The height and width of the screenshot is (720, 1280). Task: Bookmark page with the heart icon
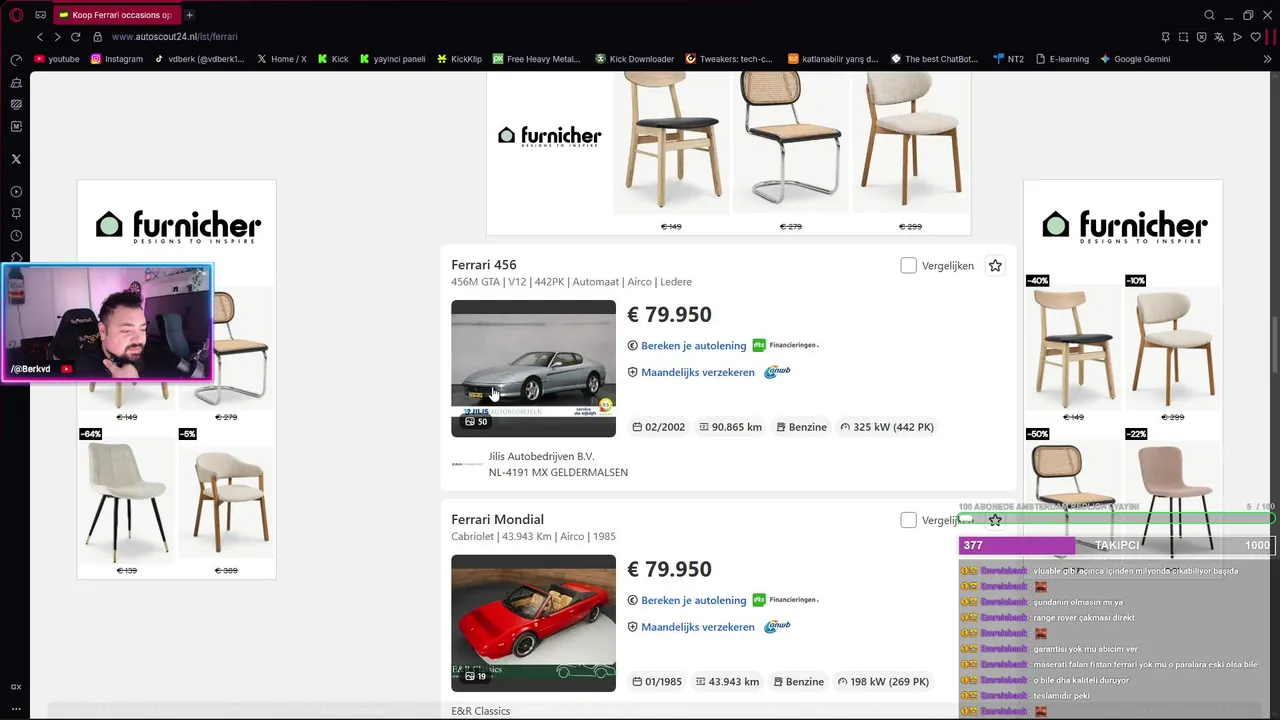click(x=1256, y=37)
